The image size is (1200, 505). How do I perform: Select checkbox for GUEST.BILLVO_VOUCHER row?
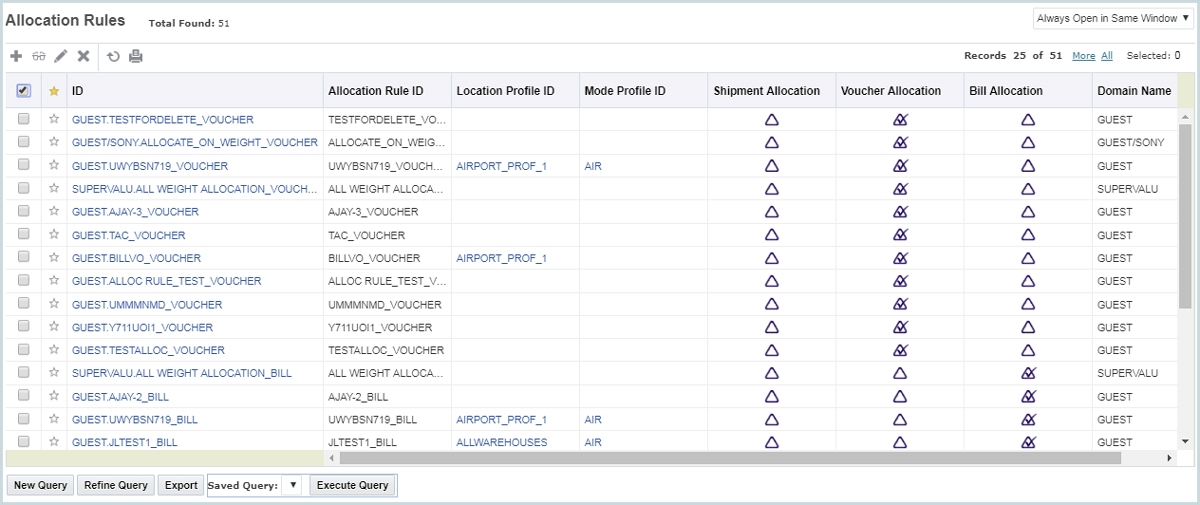24,258
